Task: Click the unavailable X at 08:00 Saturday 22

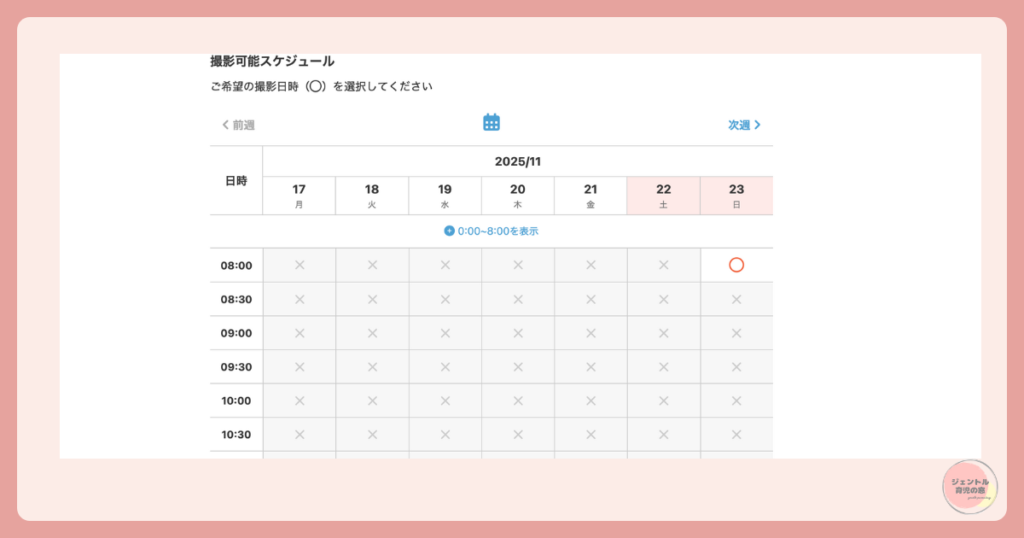Action: (663, 265)
